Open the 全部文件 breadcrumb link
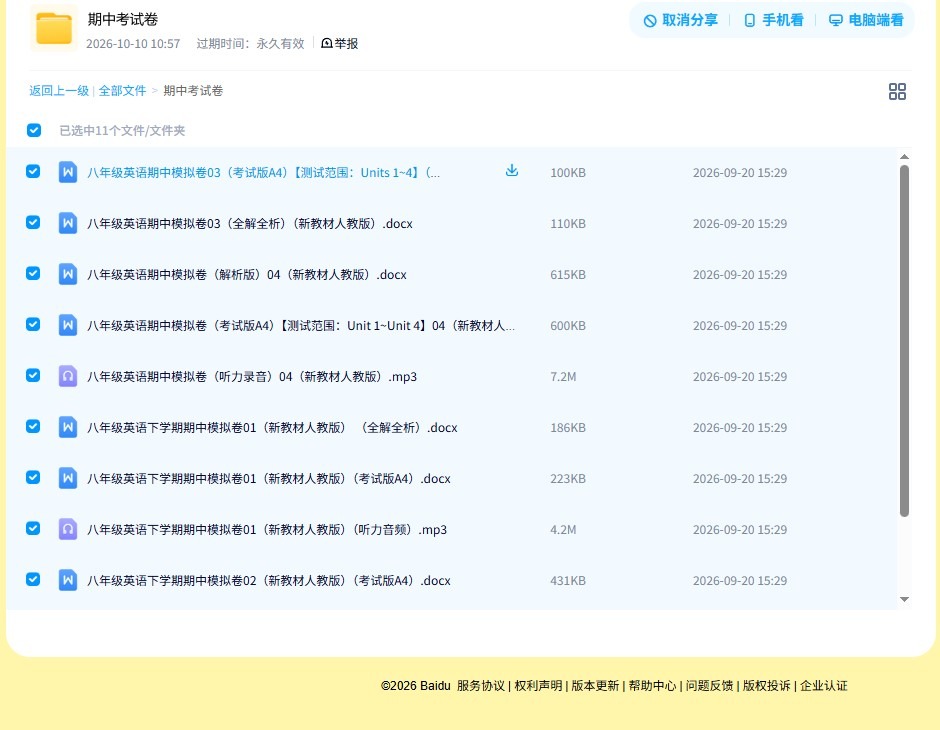 [122, 91]
